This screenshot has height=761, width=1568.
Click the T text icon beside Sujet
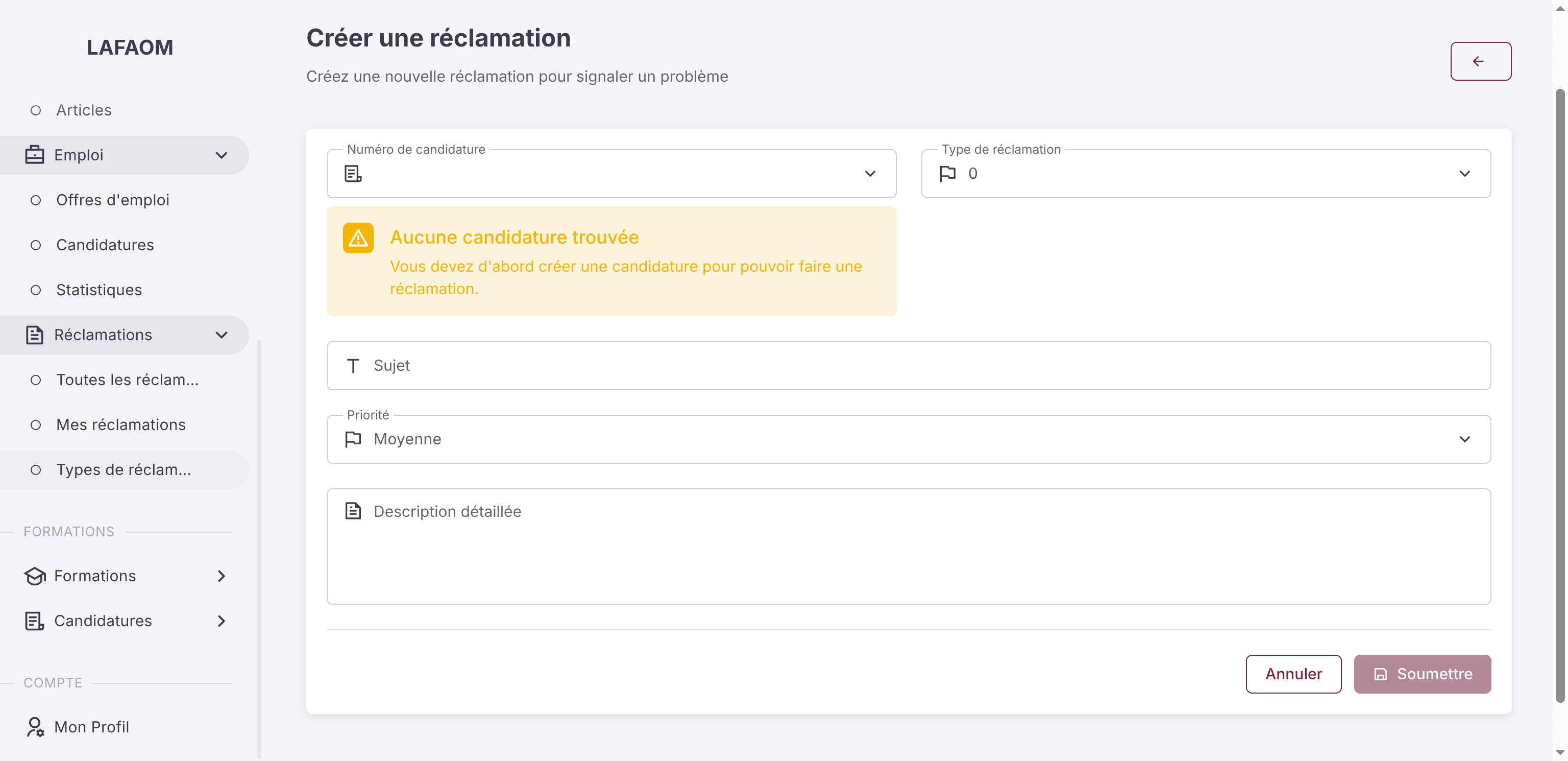[x=353, y=366]
